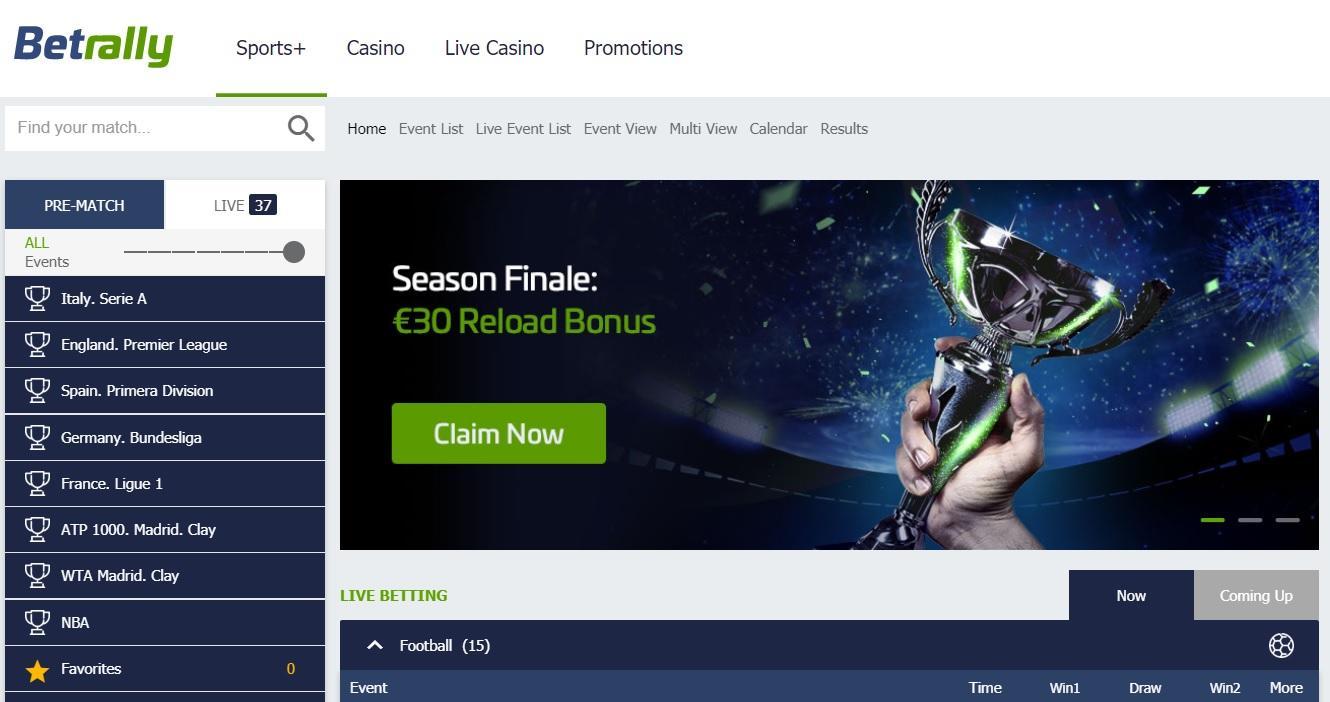1330x702 pixels.
Task: Click the Betrally logo
Action: point(93,46)
